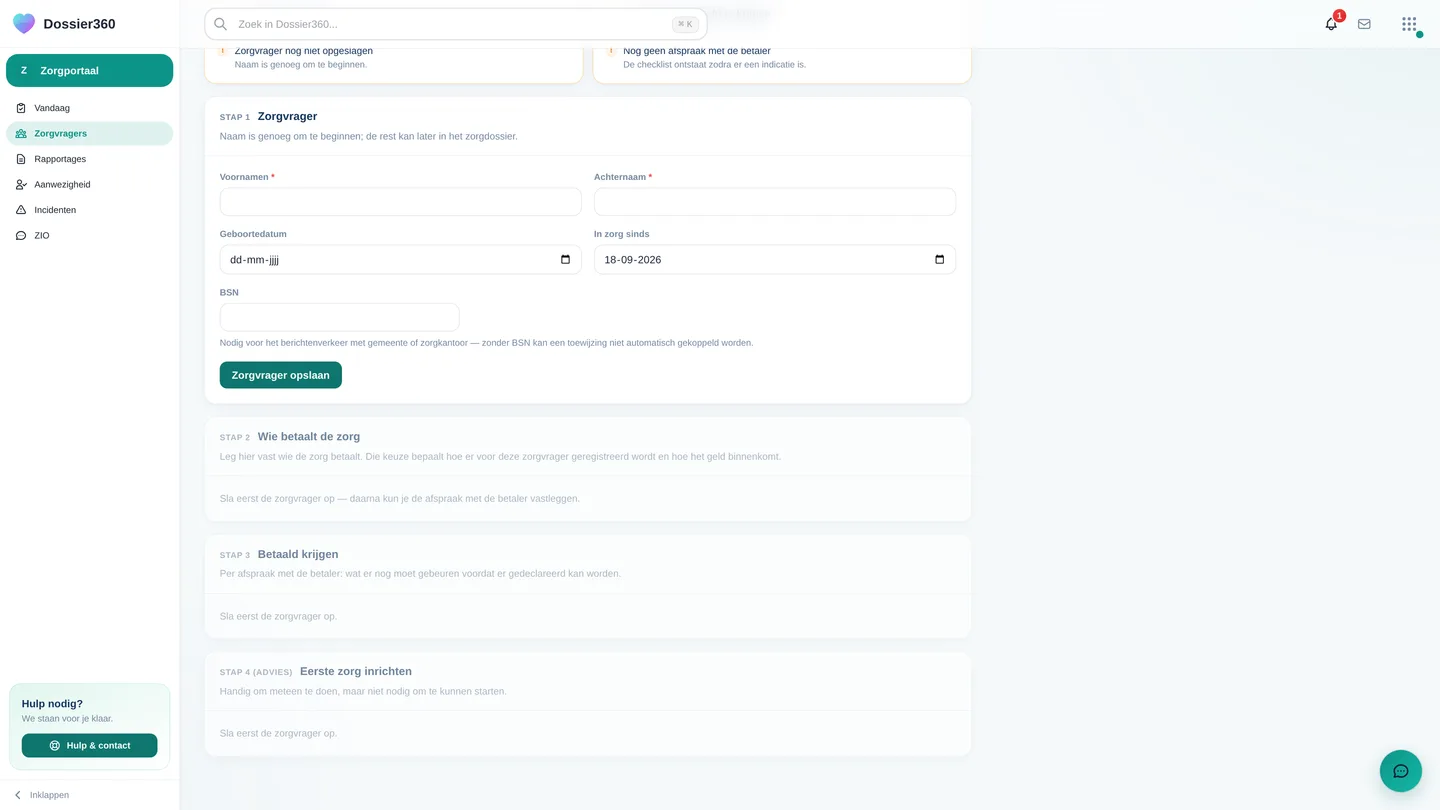The image size is (1440, 810).
Task: Focus the Achternaam input field
Action: tap(775, 202)
